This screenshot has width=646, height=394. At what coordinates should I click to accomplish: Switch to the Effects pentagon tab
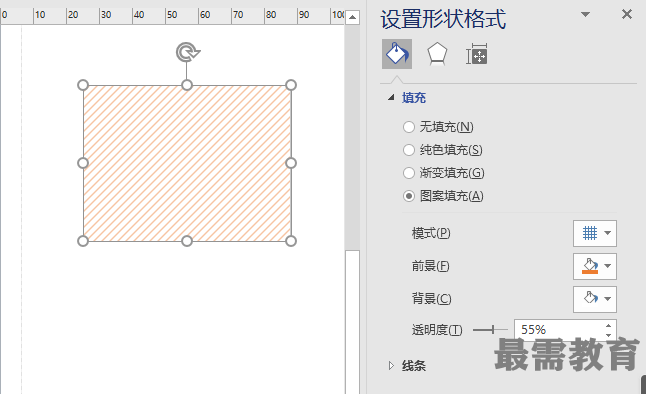[437, 54]
